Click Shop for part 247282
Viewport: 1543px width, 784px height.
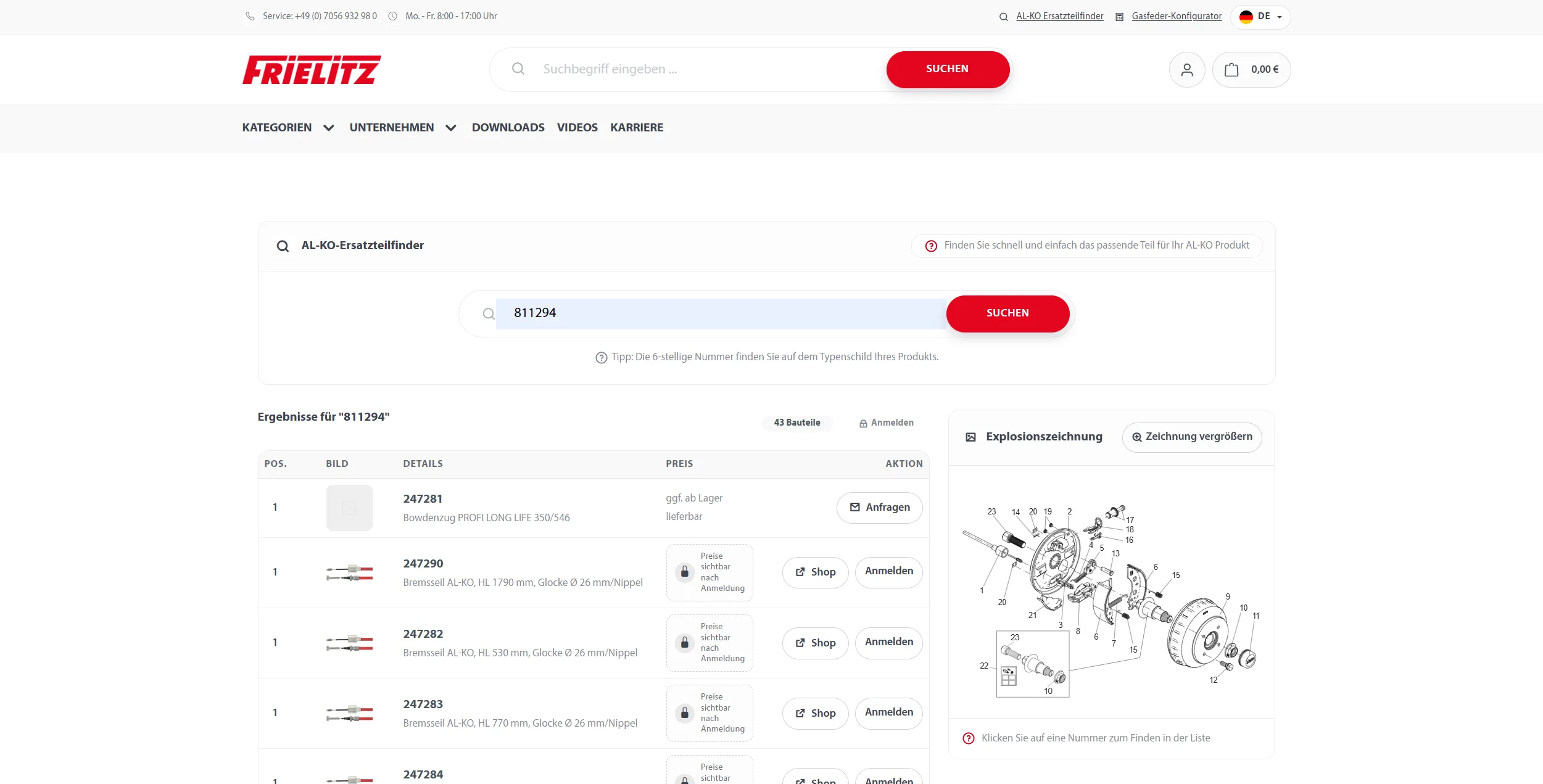(815, 643)
